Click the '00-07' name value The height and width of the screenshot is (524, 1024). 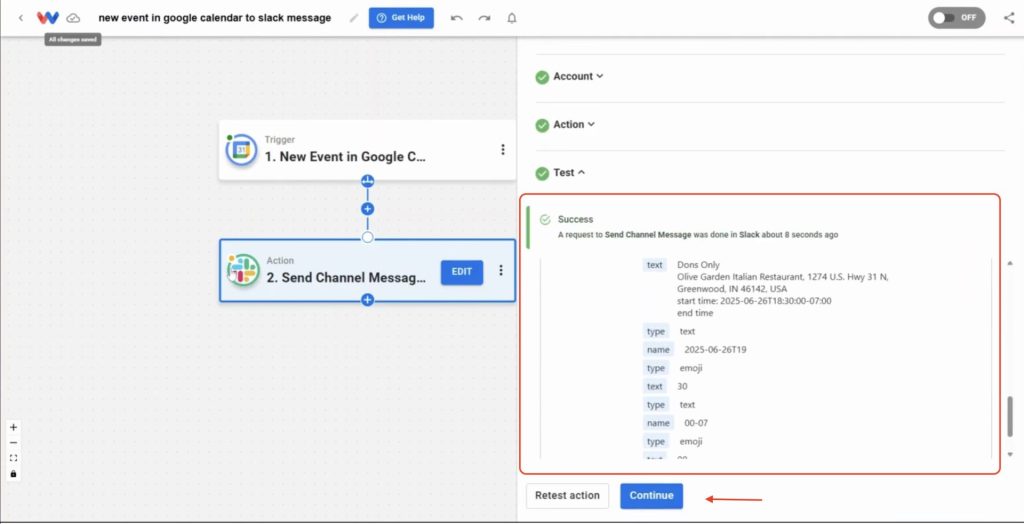[x=696, y=423]
